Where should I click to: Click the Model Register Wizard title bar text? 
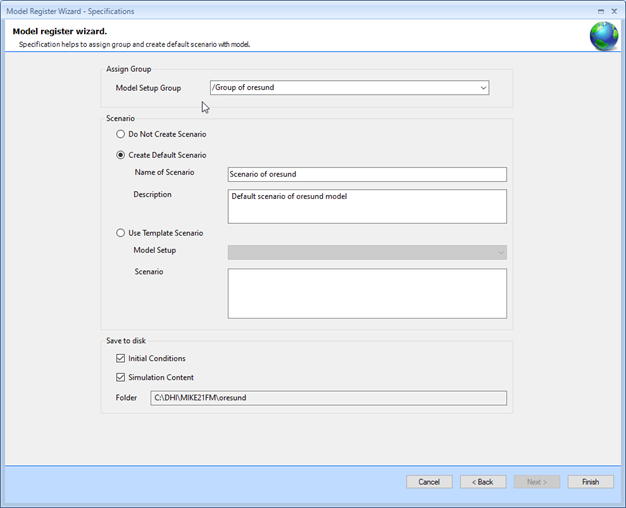(x=70, y=11)
